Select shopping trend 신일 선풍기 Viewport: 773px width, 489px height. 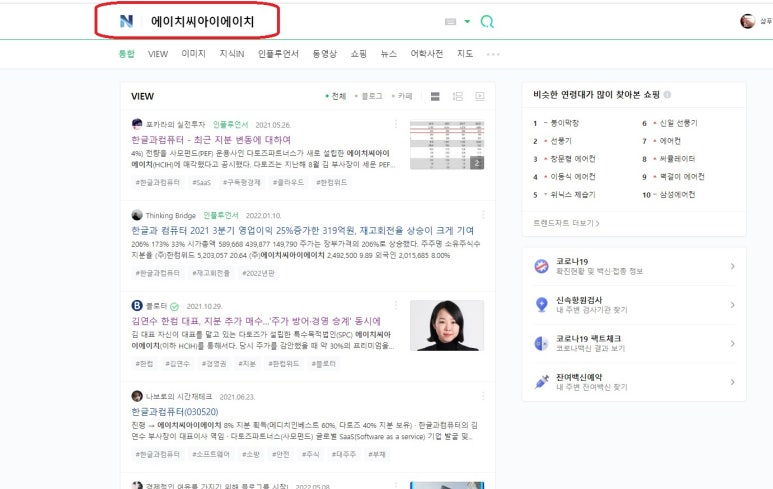tap(678, 123)
